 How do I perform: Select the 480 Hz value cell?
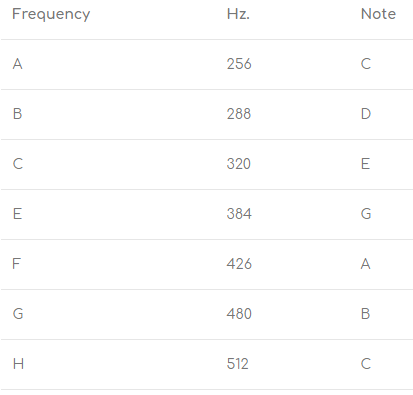point(239,314)
